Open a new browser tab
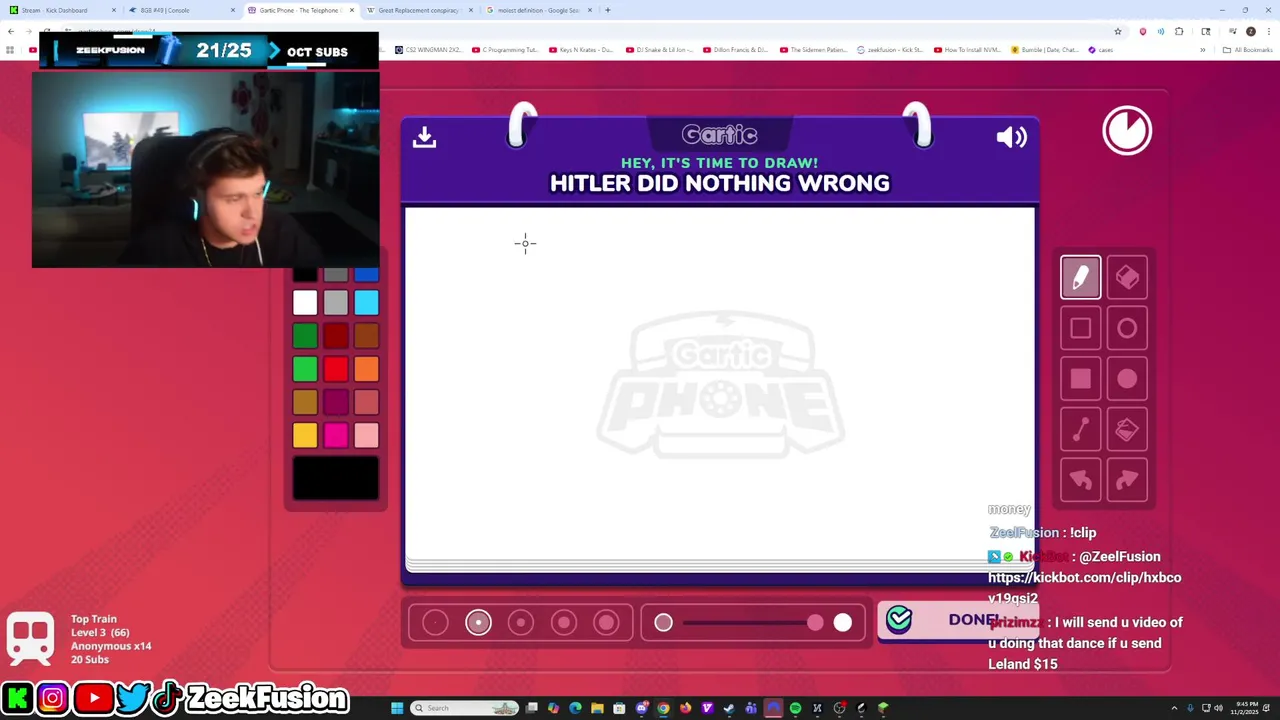The width and height of the screenshot is (1280, 720). pos(607,10)
